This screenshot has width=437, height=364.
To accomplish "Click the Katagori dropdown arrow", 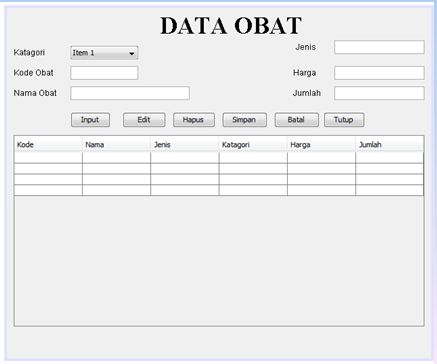I will tap(132, 53).
